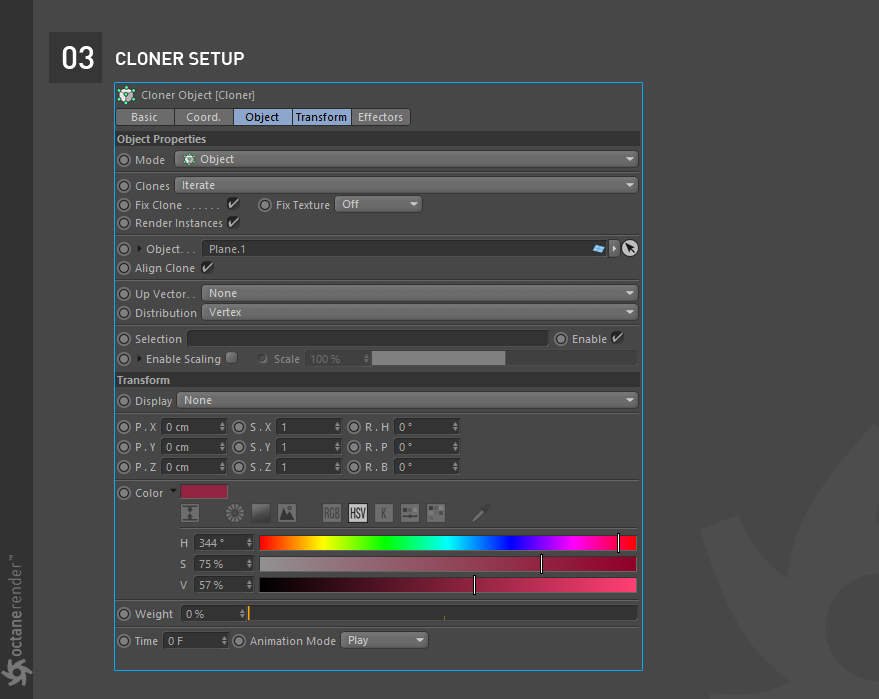
Task: Open the Up Vector dropdown showing None
Action: [x=420, y=293]
